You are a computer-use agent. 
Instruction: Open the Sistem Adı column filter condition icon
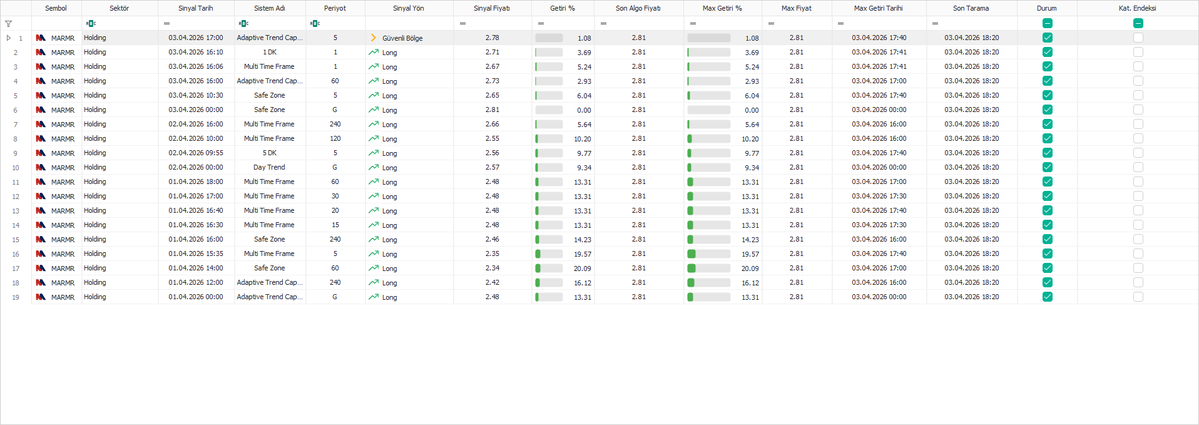click(x=243, y=24)
